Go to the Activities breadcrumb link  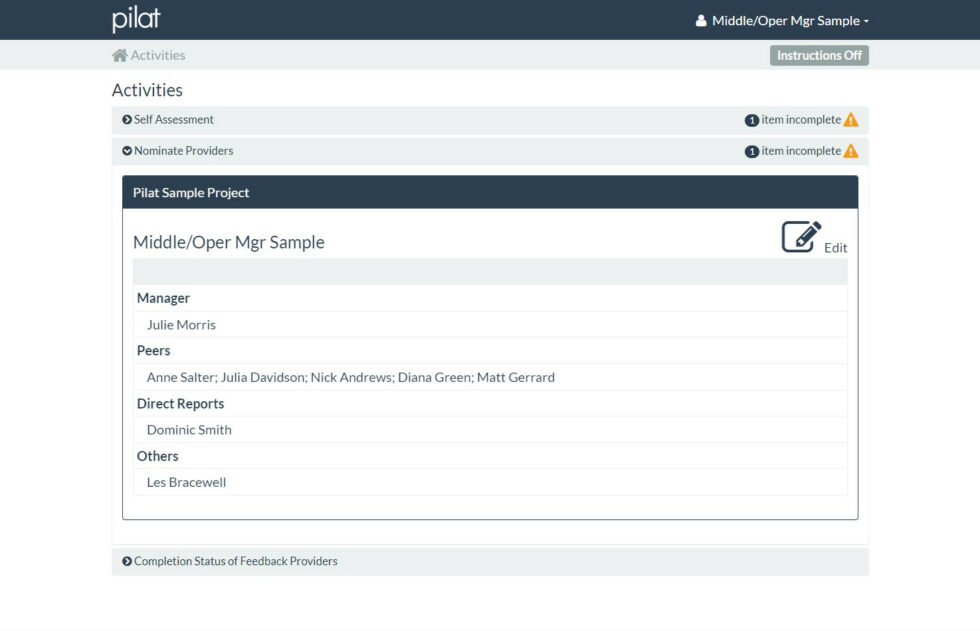click(158, 56)
